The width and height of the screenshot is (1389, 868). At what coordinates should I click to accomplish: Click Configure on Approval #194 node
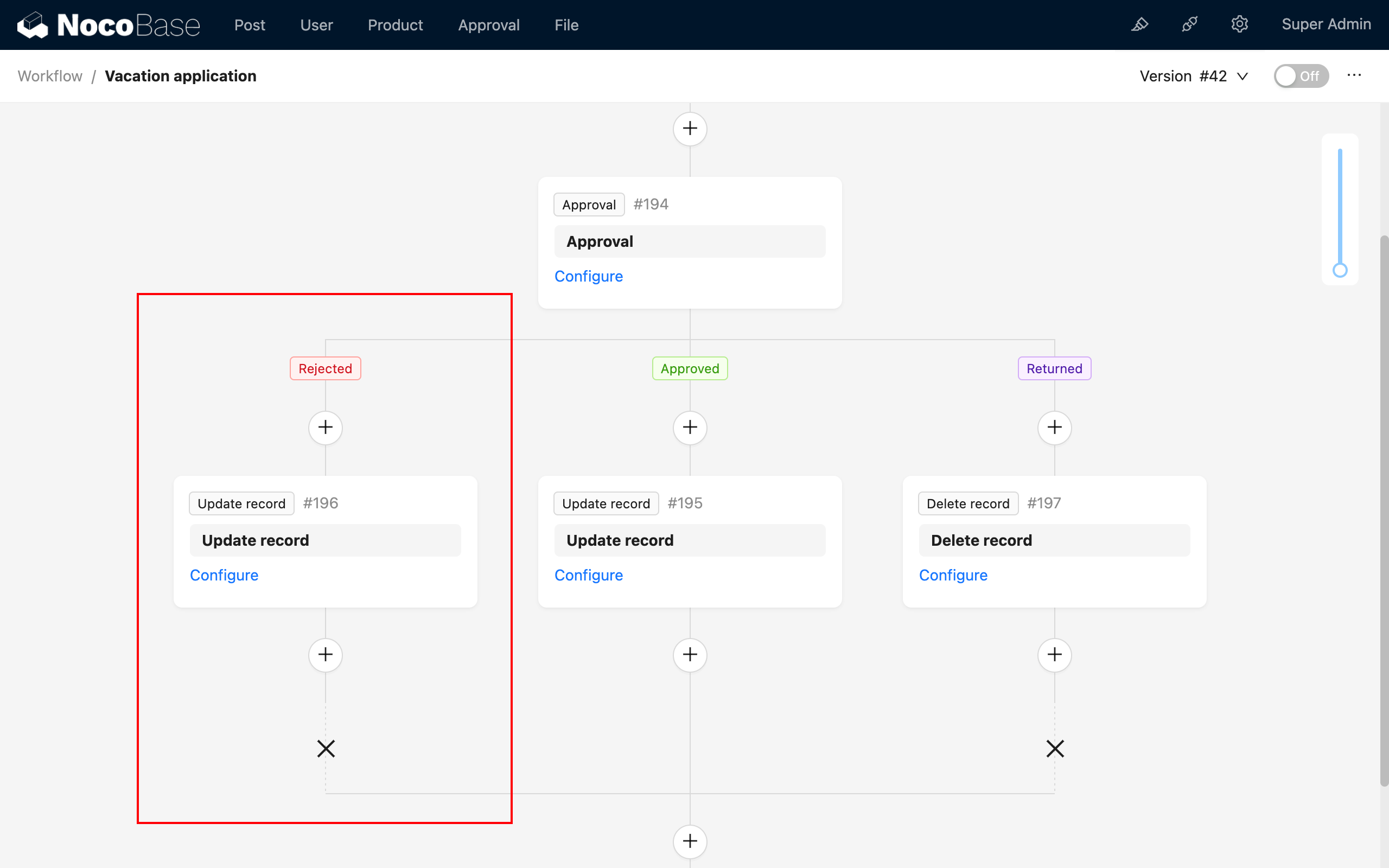click(x=588, y=276)
